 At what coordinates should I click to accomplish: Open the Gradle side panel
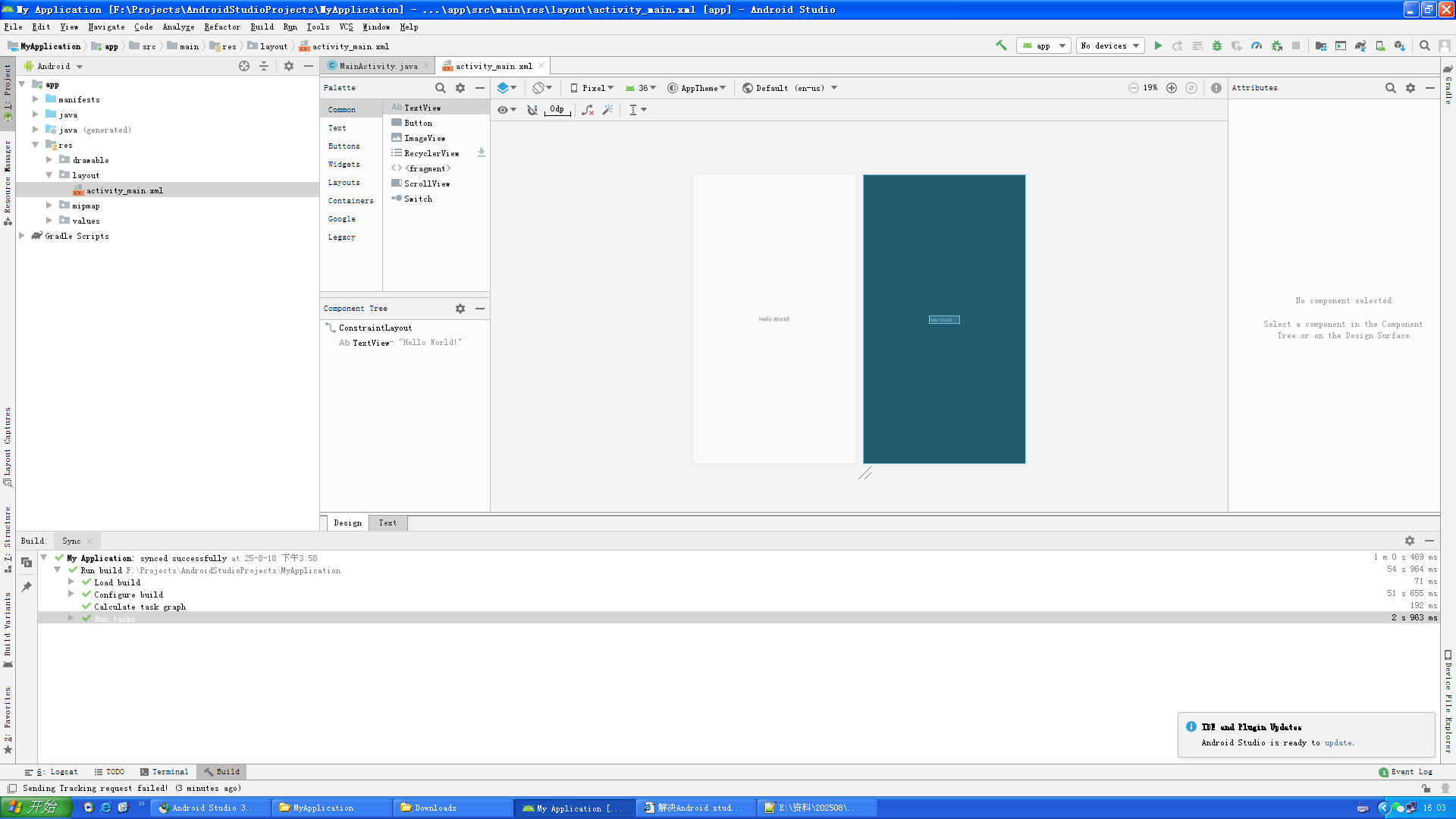tap(1448, 85)
